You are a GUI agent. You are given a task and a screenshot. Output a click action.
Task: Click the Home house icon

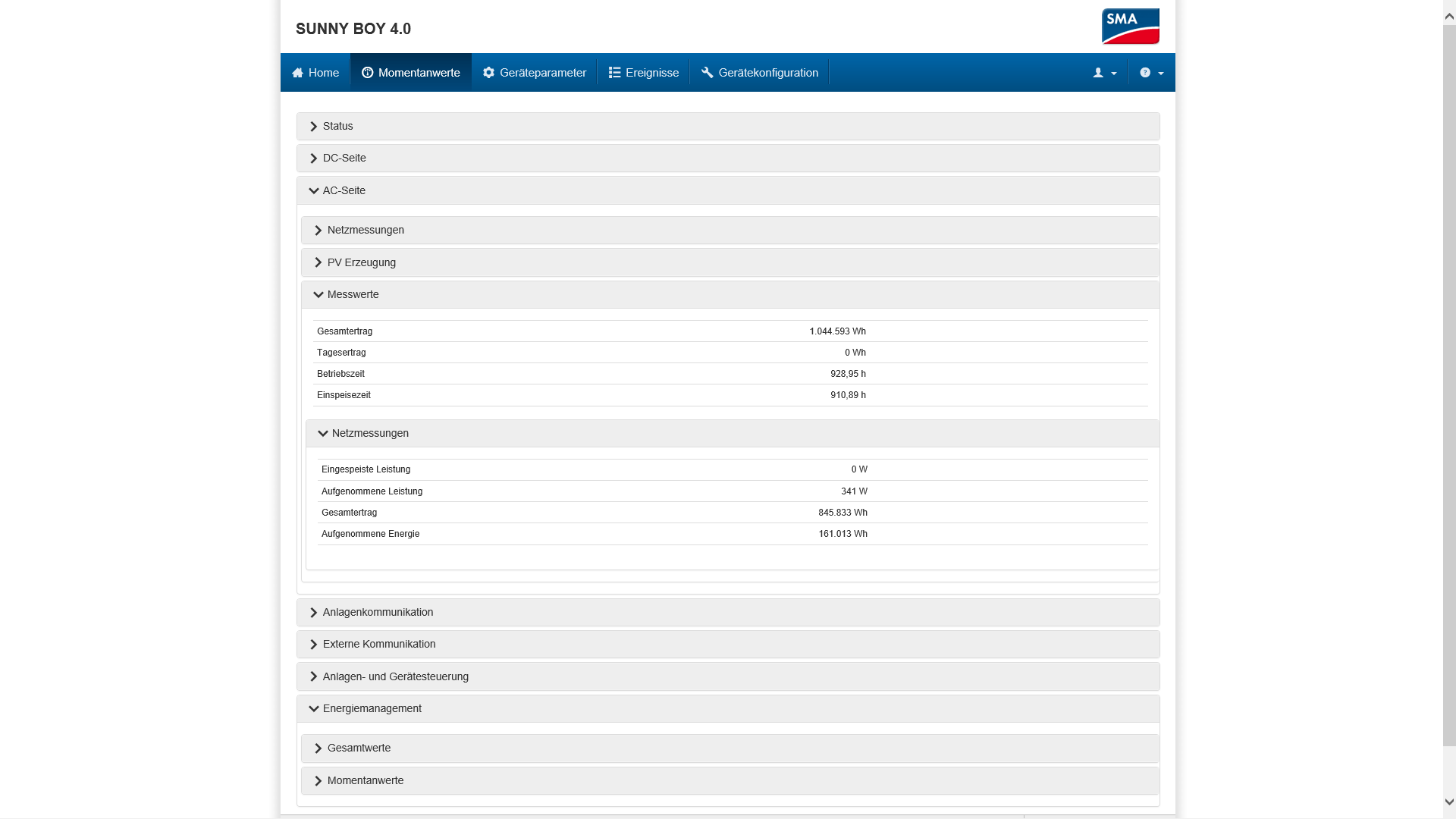click(x=298, y=73)
